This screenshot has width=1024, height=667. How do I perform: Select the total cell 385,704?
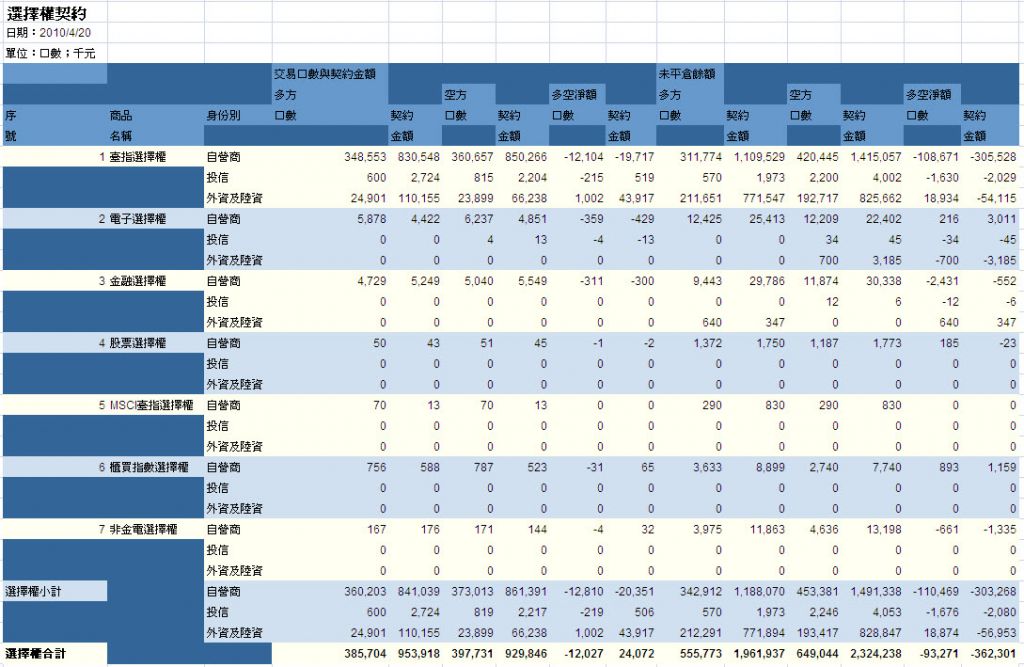pyautogui.click(x=365, y=653)
